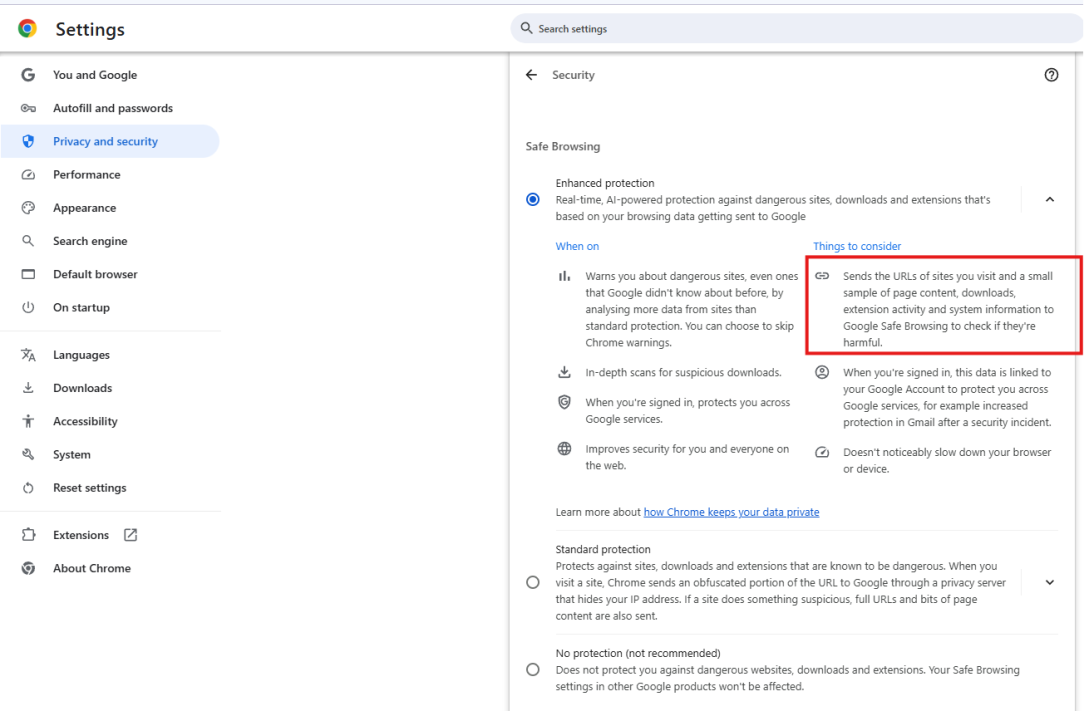1084x711 pixels.
Task: Click the globe icon beside Improves security
Action: pyautogui.click(x=564, y=449)
